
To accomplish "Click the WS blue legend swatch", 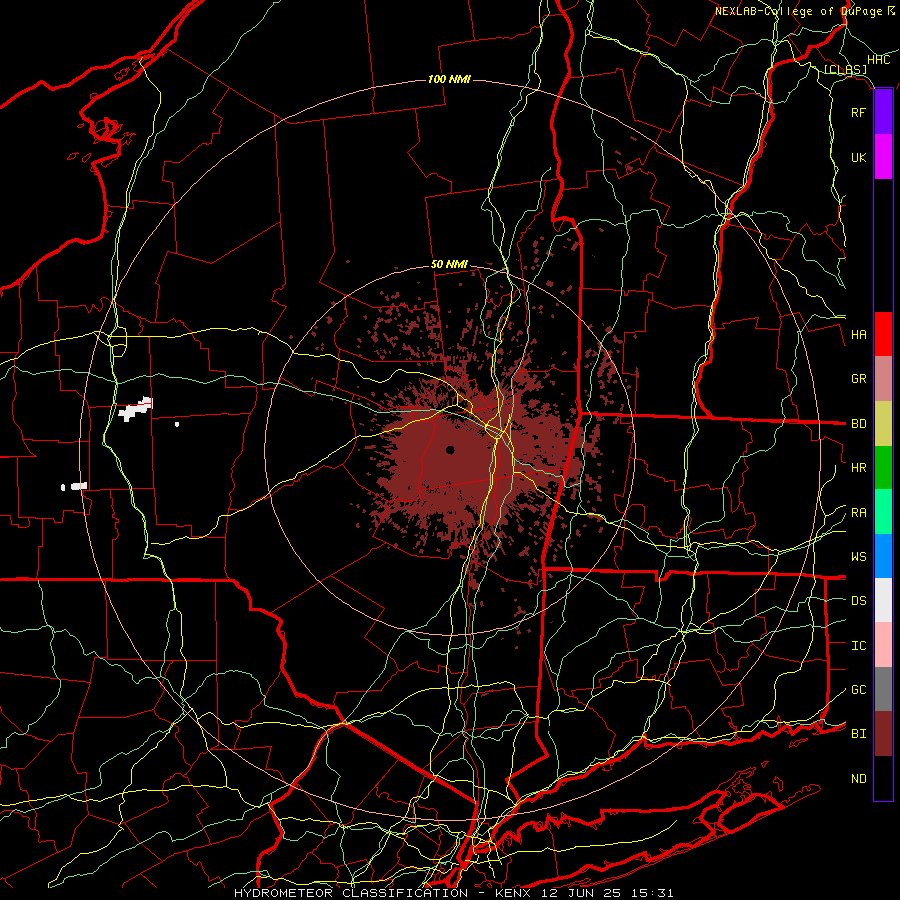I will pyautogui.click(x=883, y=556).
